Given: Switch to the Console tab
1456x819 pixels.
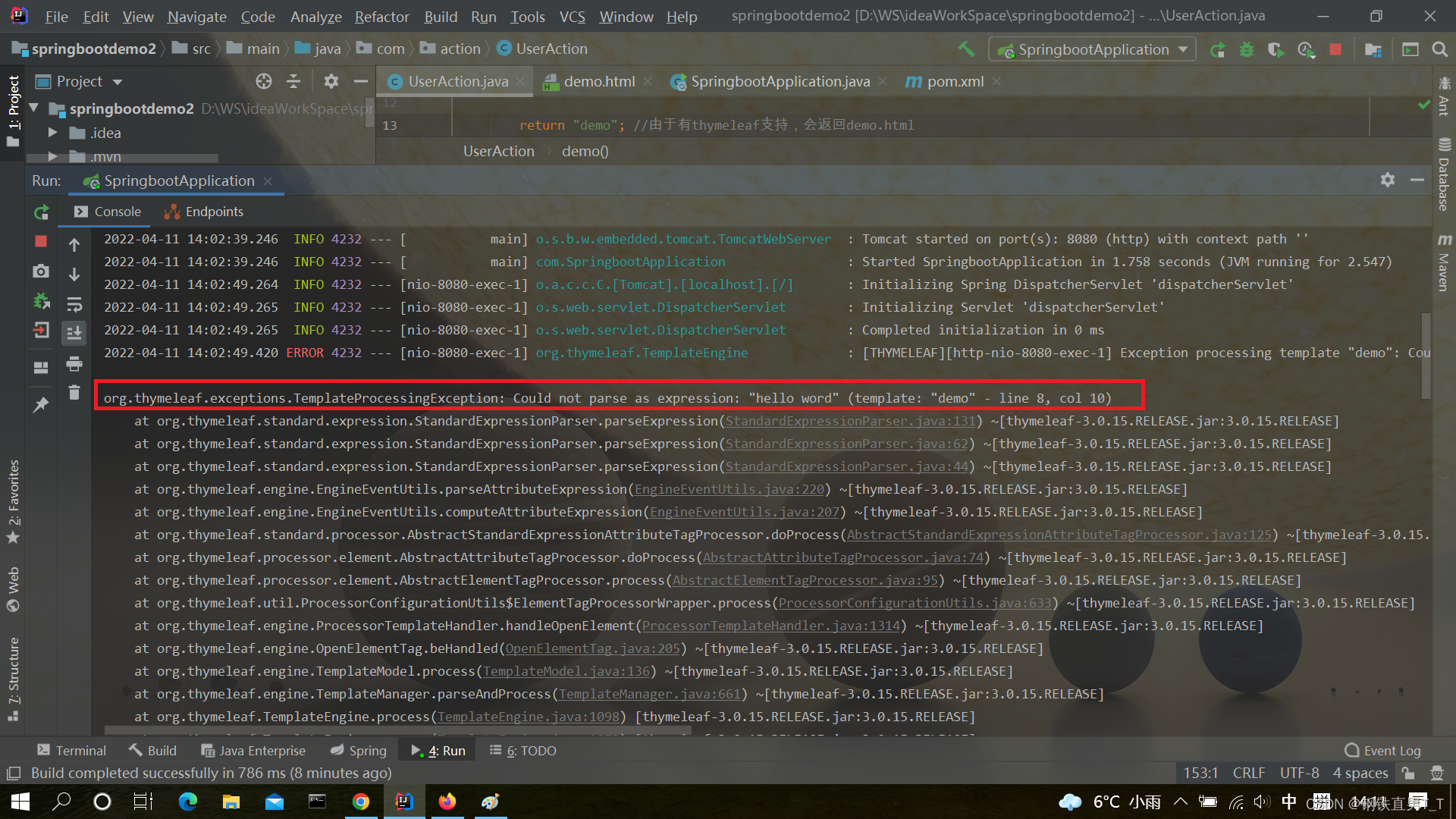Looking at the screenshot, I should [117, 211].
